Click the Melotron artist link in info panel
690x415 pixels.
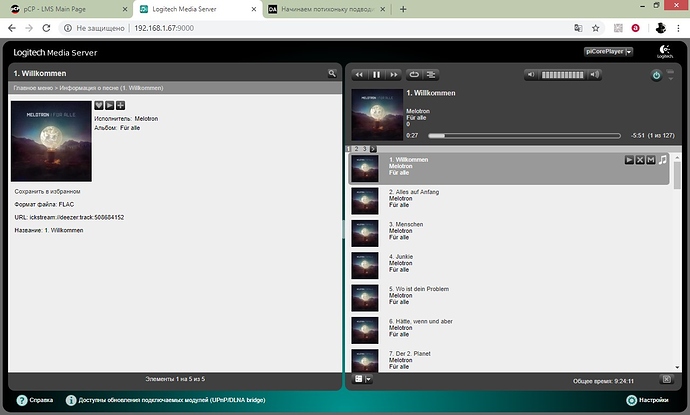coord(146,119)
